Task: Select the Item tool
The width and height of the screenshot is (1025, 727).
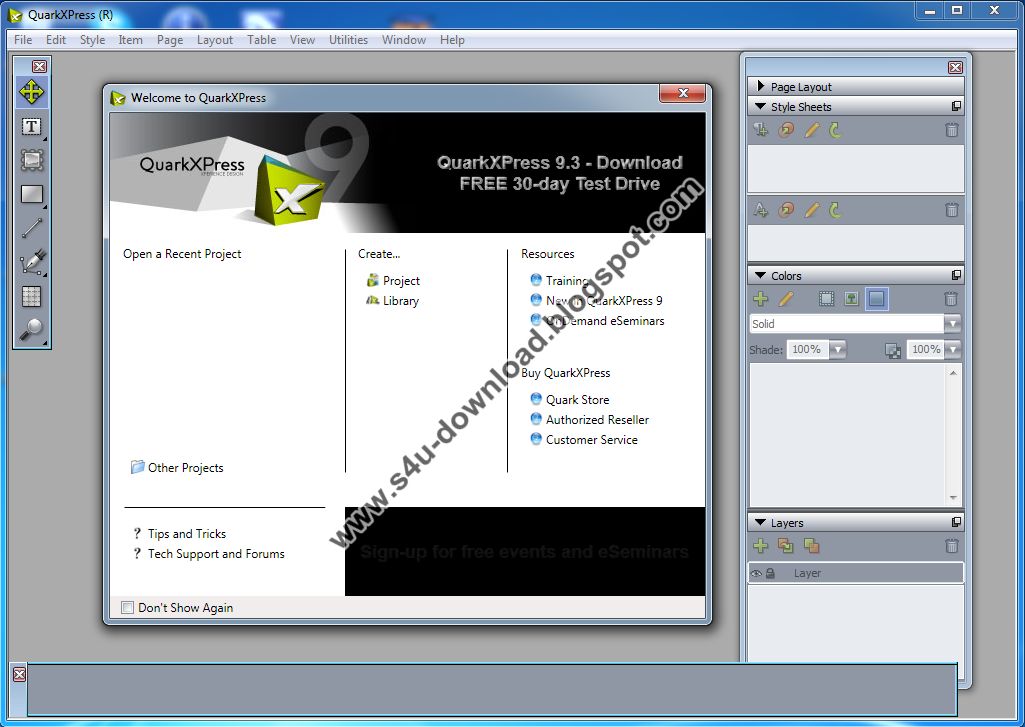Action: tap(31, 89)
